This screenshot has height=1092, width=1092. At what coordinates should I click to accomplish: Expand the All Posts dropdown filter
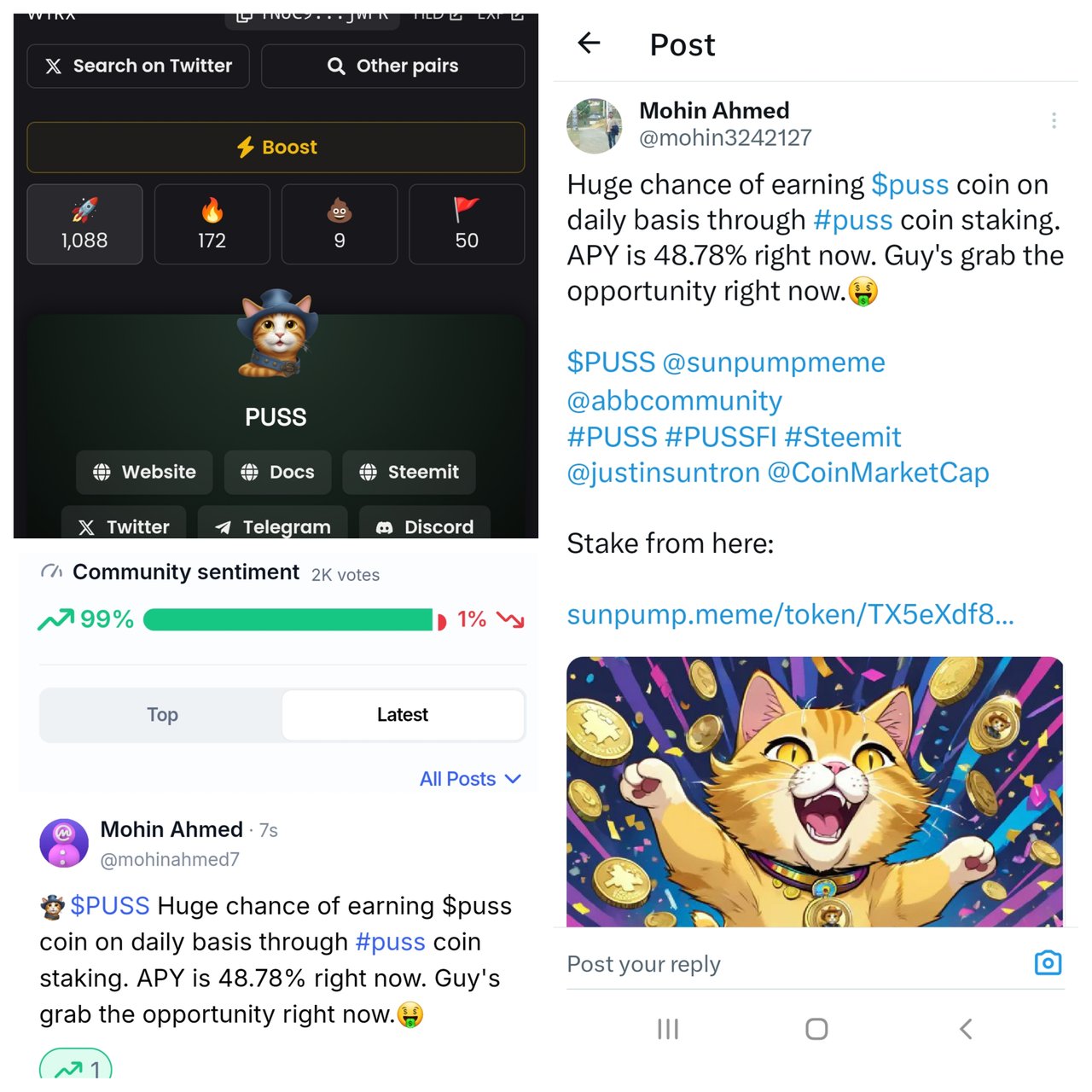tap(470, 779)
